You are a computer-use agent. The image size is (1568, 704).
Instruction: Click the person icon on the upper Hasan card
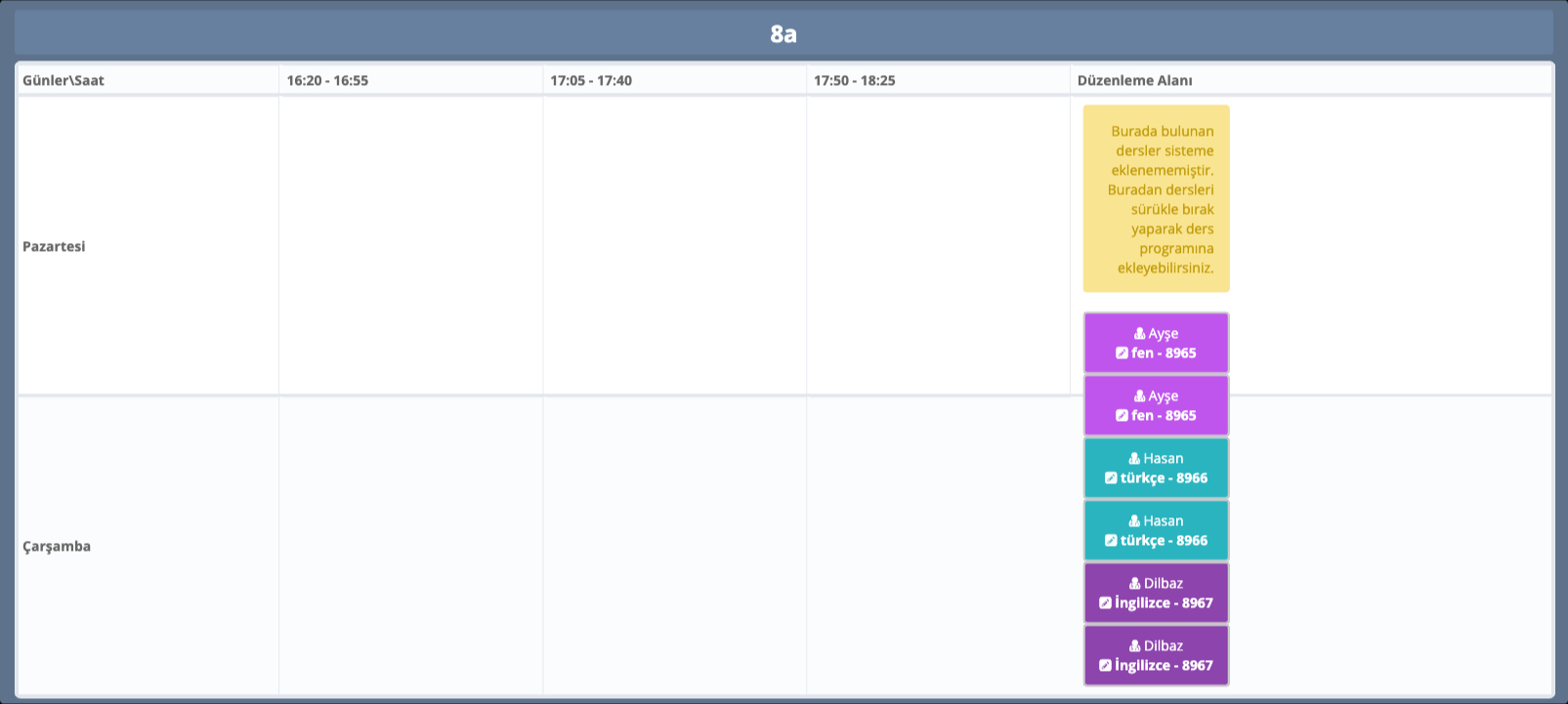click(1134, 459)
